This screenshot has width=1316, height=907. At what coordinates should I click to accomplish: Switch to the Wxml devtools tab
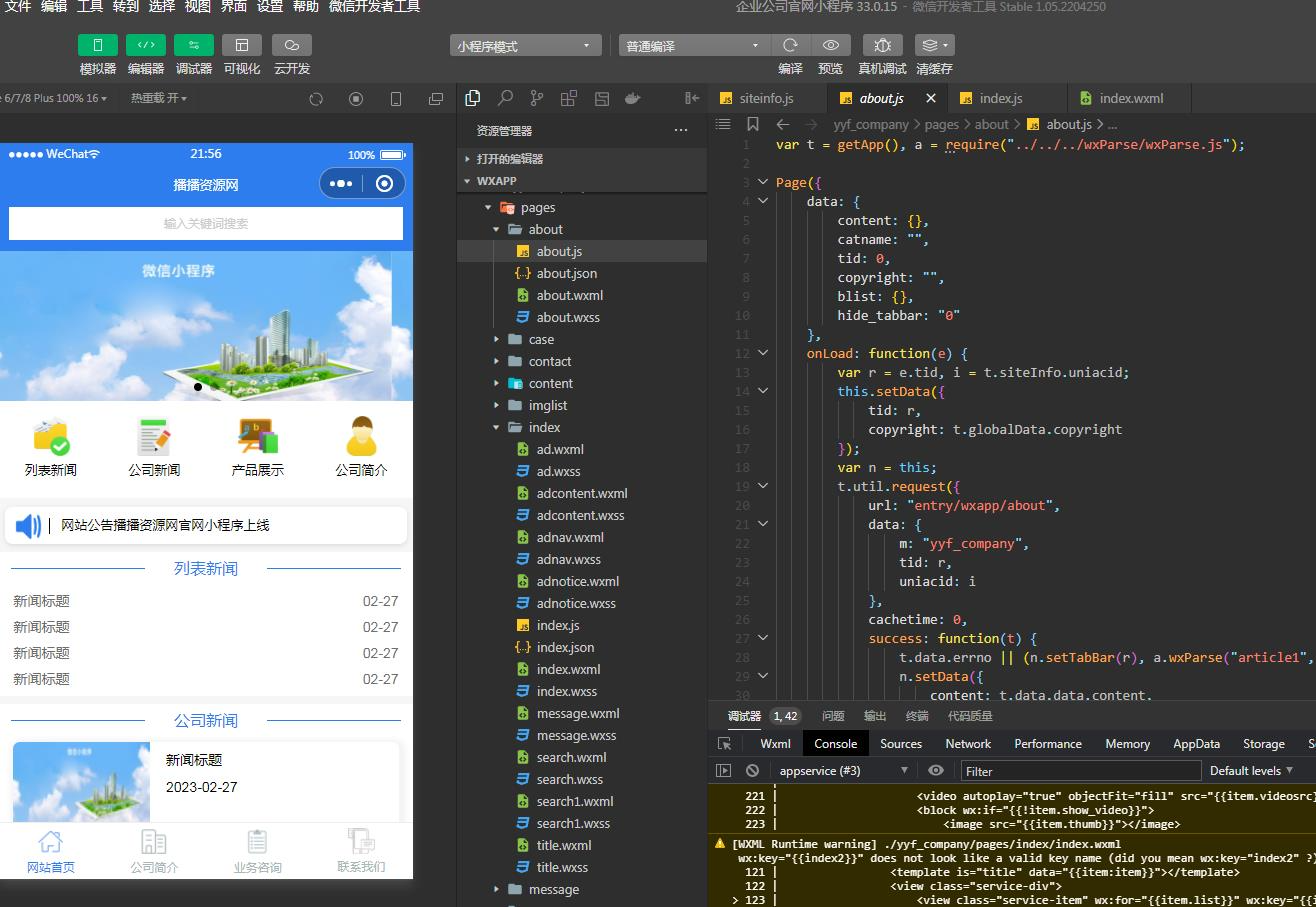pyautogui.click(x=775, y=743)
